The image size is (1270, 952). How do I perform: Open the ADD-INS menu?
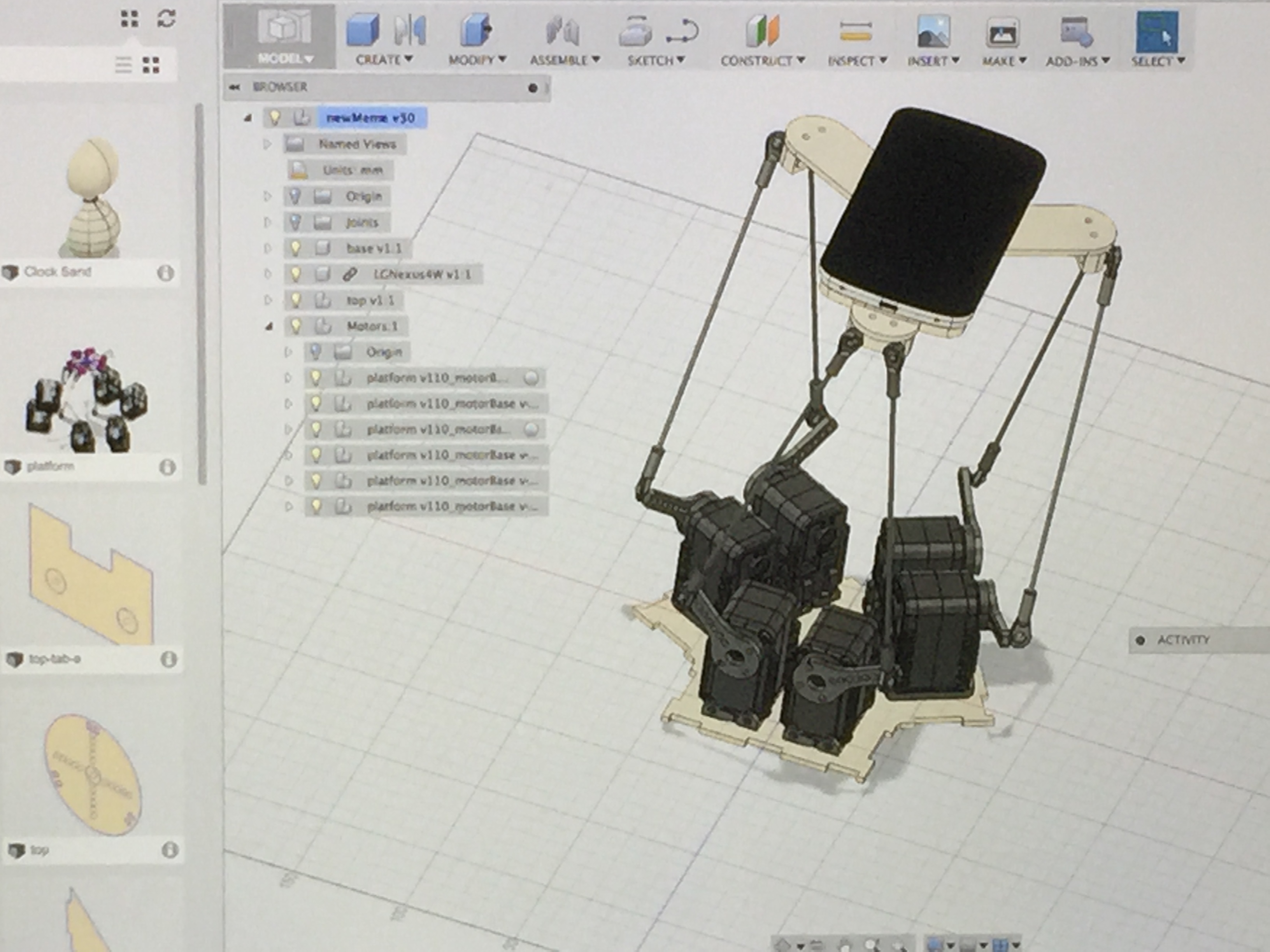coord(1077,61)
